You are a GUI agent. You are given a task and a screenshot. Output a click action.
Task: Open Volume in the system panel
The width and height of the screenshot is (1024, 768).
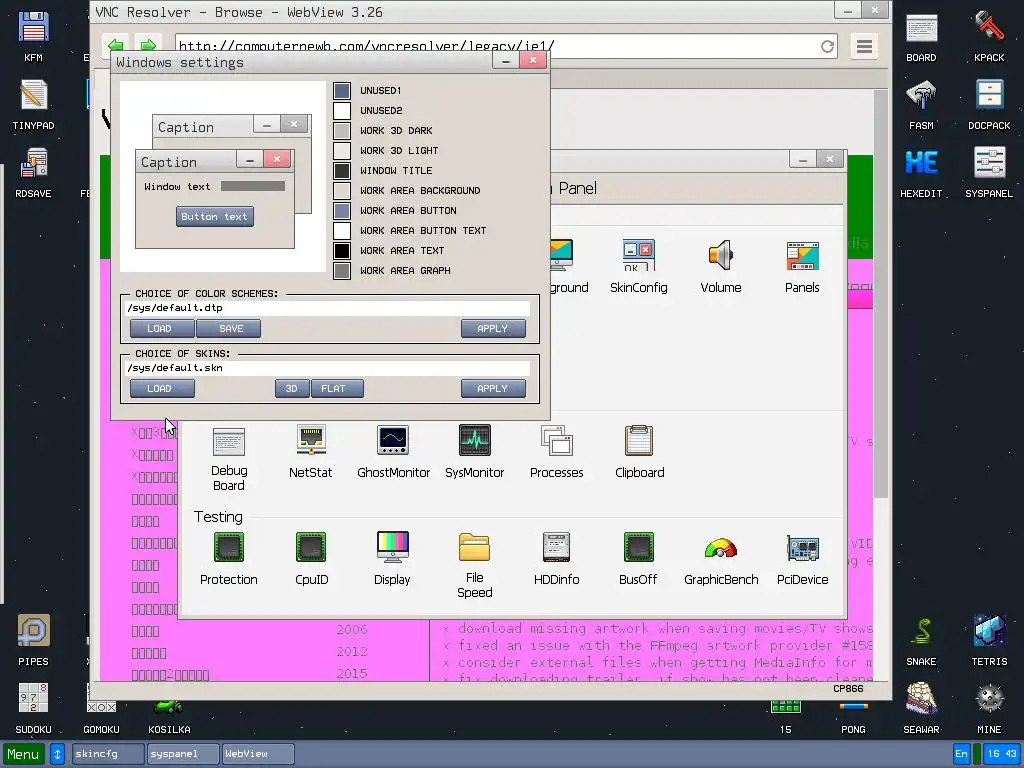[x=720, y=266]
